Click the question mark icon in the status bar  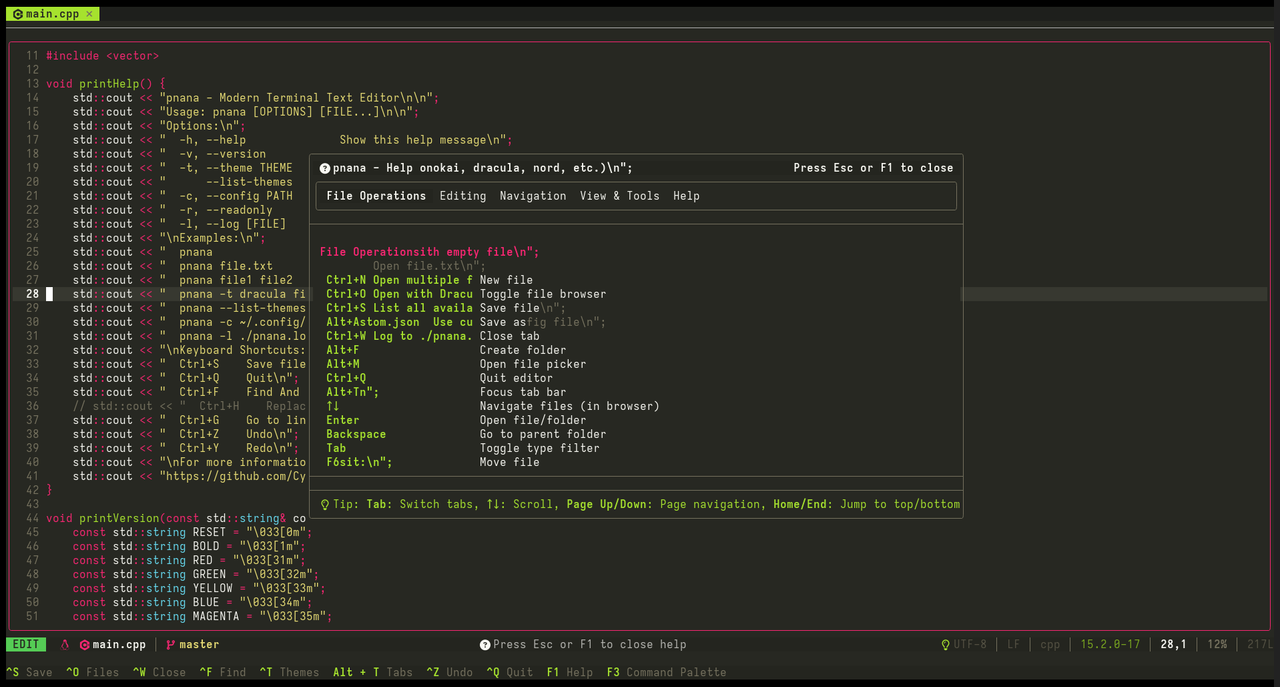coord(485,645)
